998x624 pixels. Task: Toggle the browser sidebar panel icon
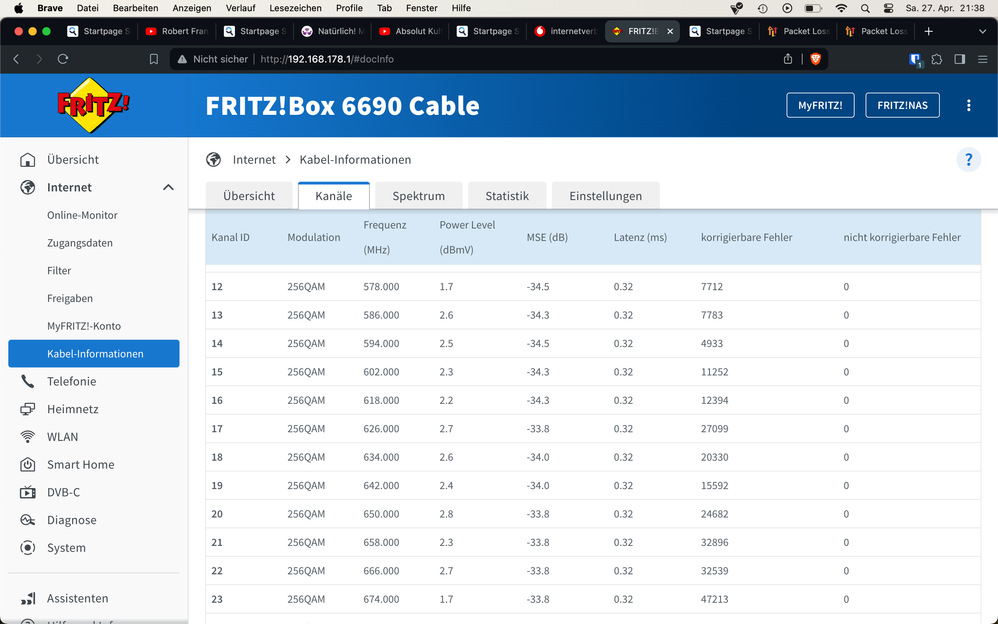960,59
